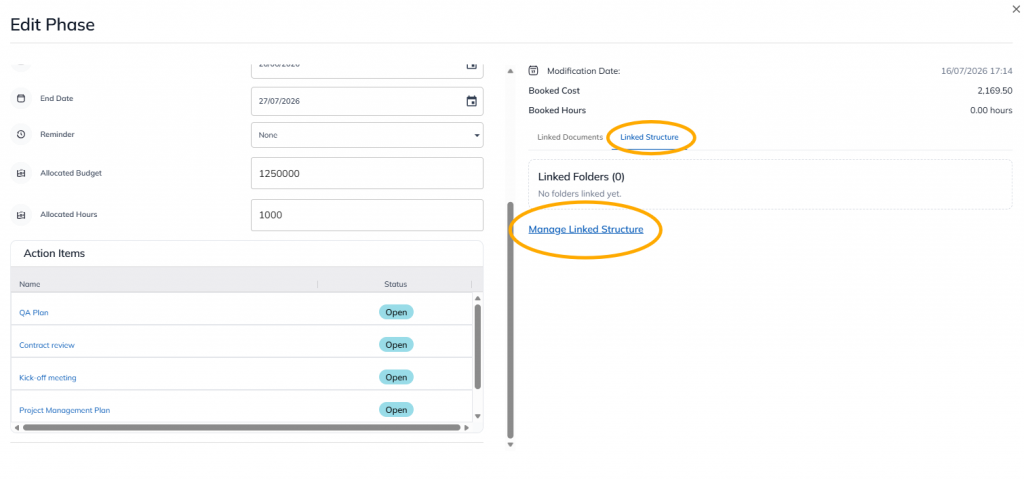Click Action Items scroll-down arrow
The image size is (1024, 480).
coord(477,416)
